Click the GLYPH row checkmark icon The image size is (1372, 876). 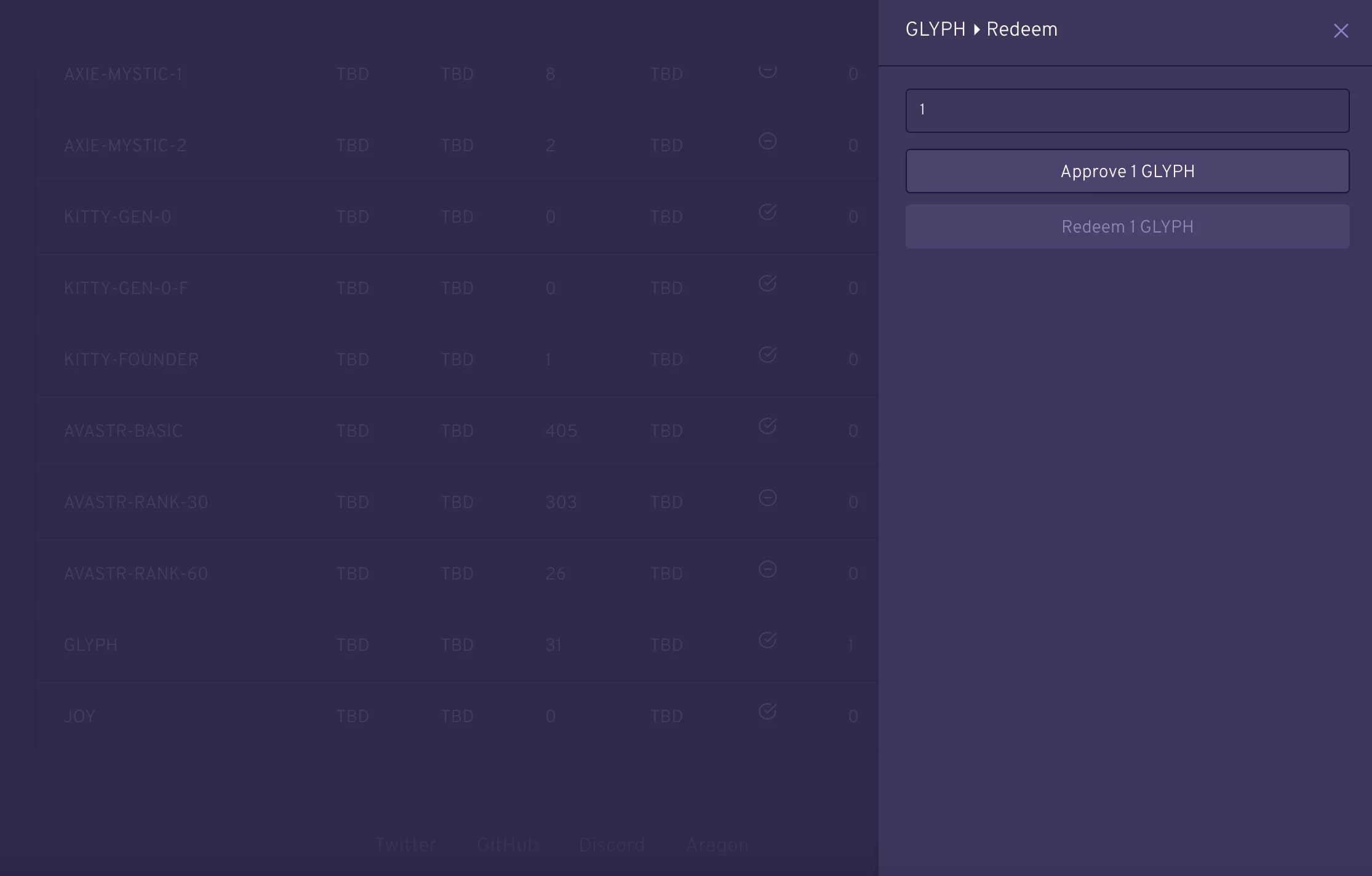click(767, 640)
